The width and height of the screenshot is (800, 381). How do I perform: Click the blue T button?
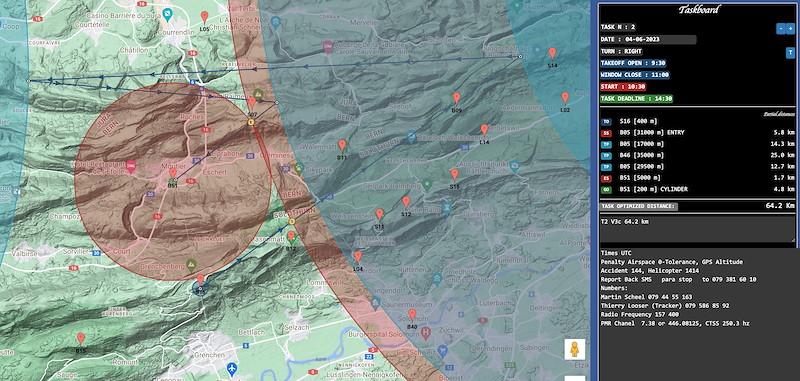pyautogui.click(x=790, y=53)
